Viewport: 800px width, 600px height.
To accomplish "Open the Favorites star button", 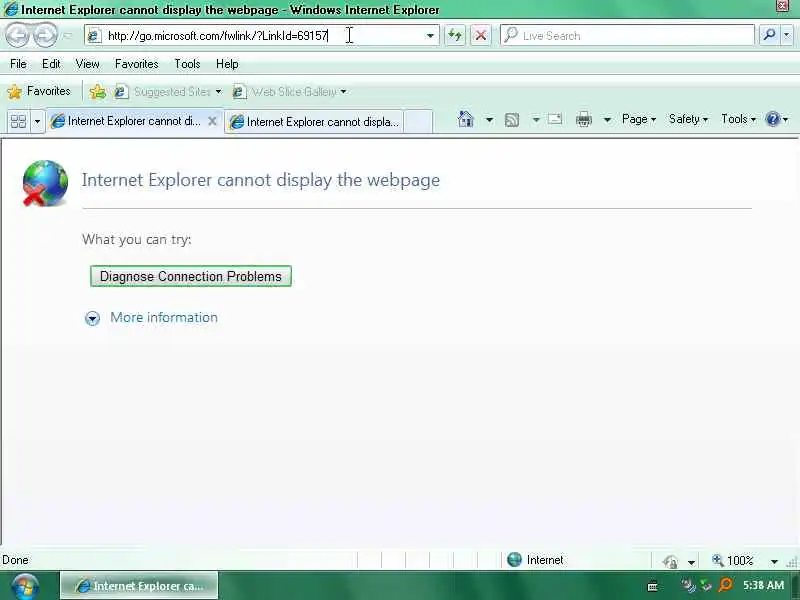I will [x=39, y=91].
